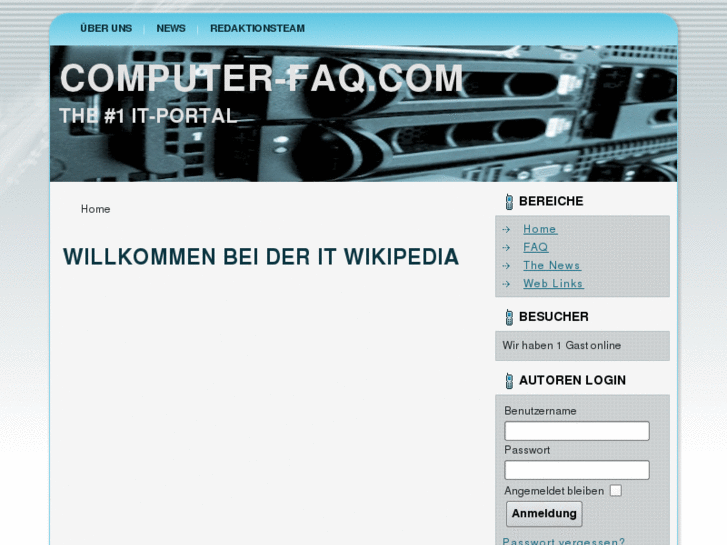Click the arrow bullet beside The News
The image size is (727, 545).
click(x=506, y=266)
